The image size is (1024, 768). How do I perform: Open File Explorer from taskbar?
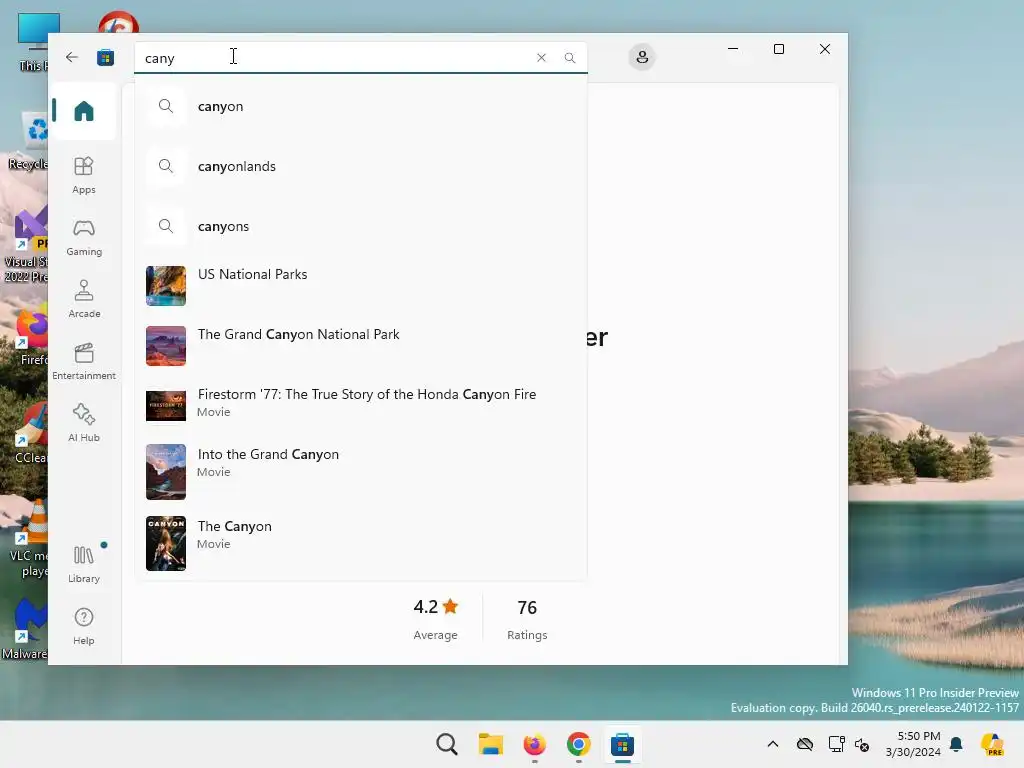tap(490, 744)
